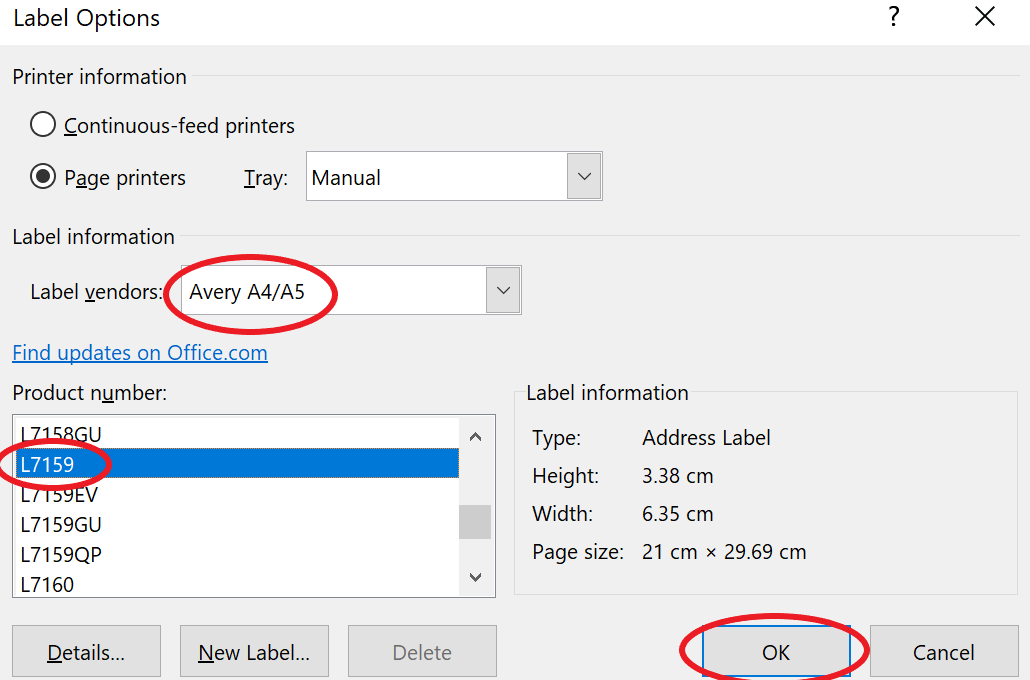Expand the Label vendors dropdown
This screenshot has height=680, width=1030.
[503, 291]
